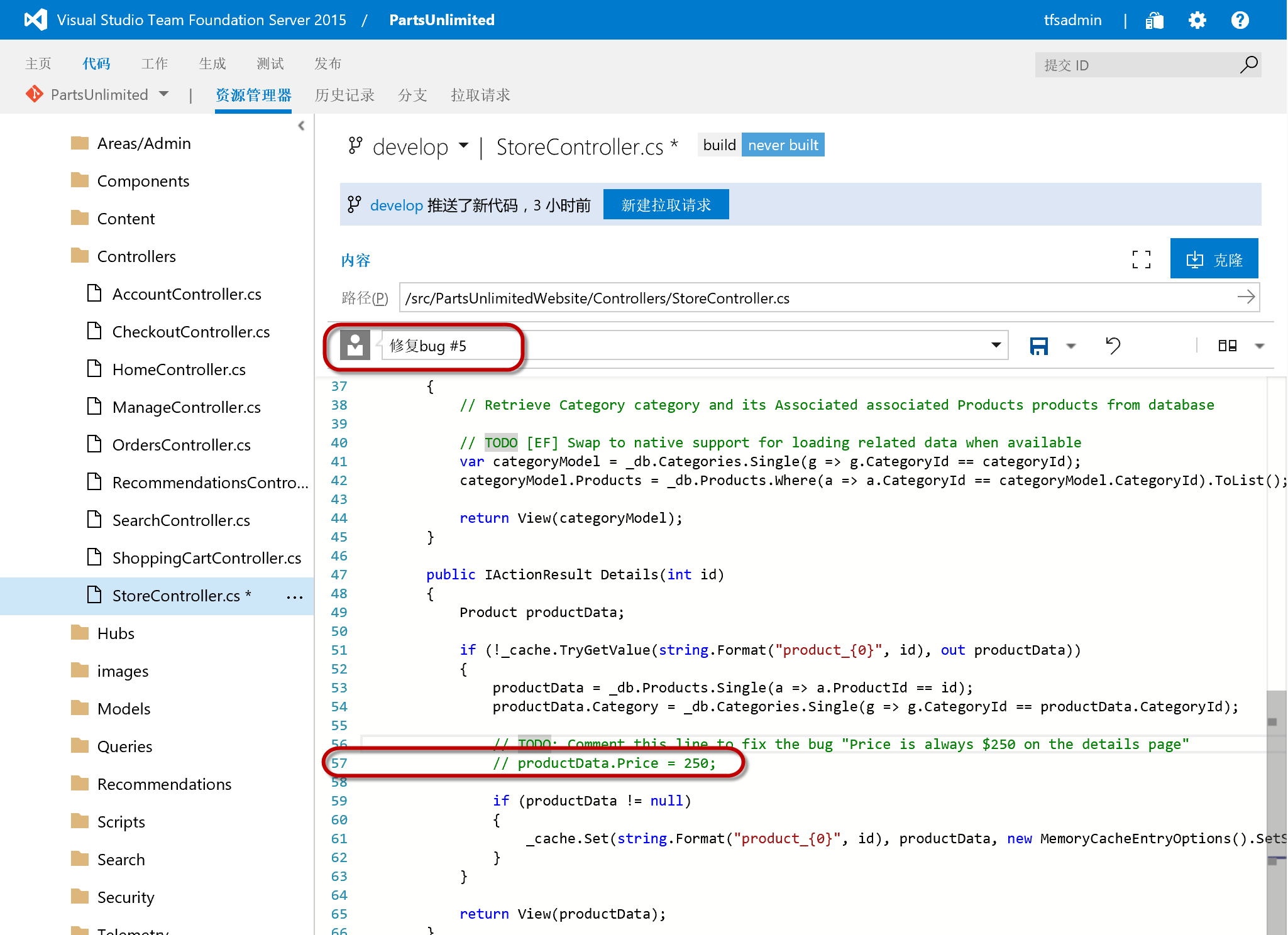Click the 新建拉取请求 button
Viewport: 1288px width, 935px height.
666,205
